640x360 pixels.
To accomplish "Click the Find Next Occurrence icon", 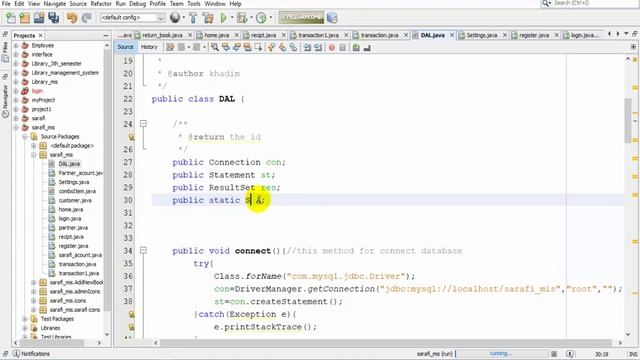I will coord(236,48).
